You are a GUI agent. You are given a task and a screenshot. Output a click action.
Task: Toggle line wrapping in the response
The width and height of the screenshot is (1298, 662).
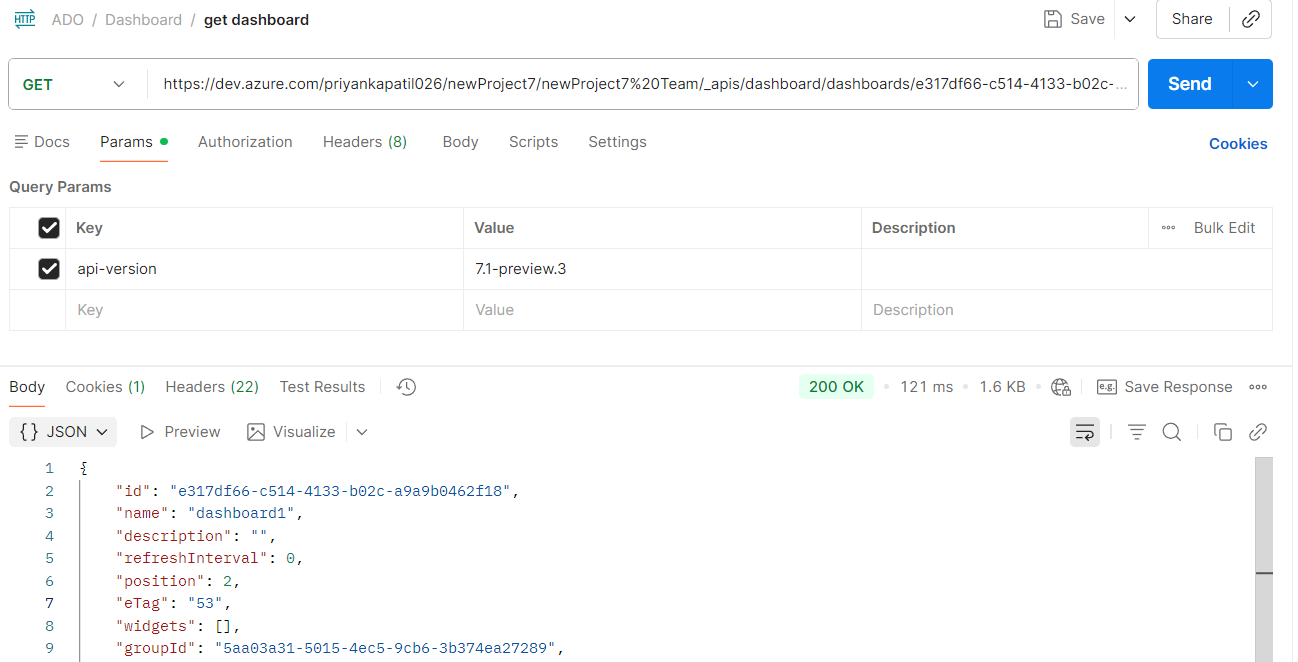[1085, 431]
